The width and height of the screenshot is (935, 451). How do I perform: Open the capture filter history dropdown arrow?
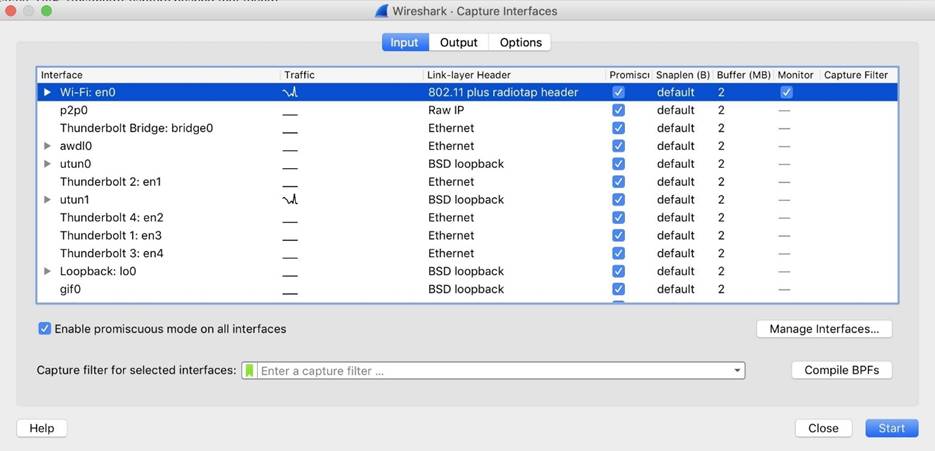[x=737, y=371]
